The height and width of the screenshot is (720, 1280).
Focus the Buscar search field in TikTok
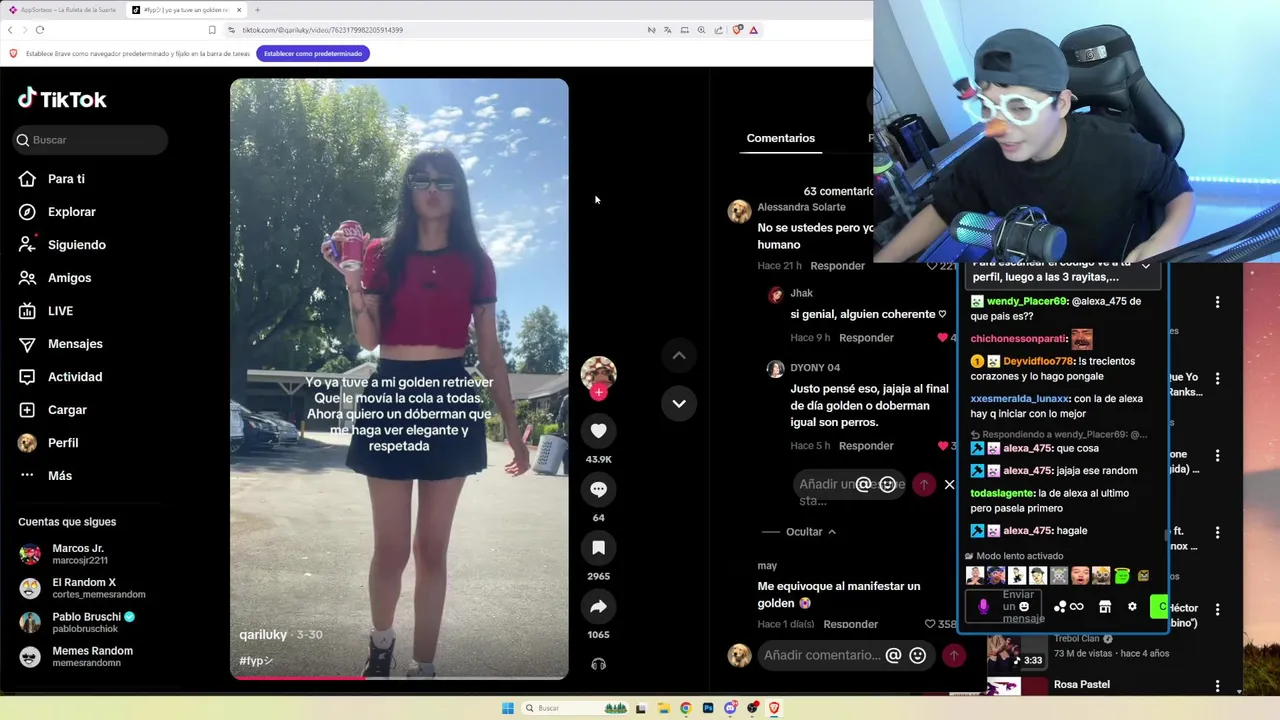coord(90,140)
